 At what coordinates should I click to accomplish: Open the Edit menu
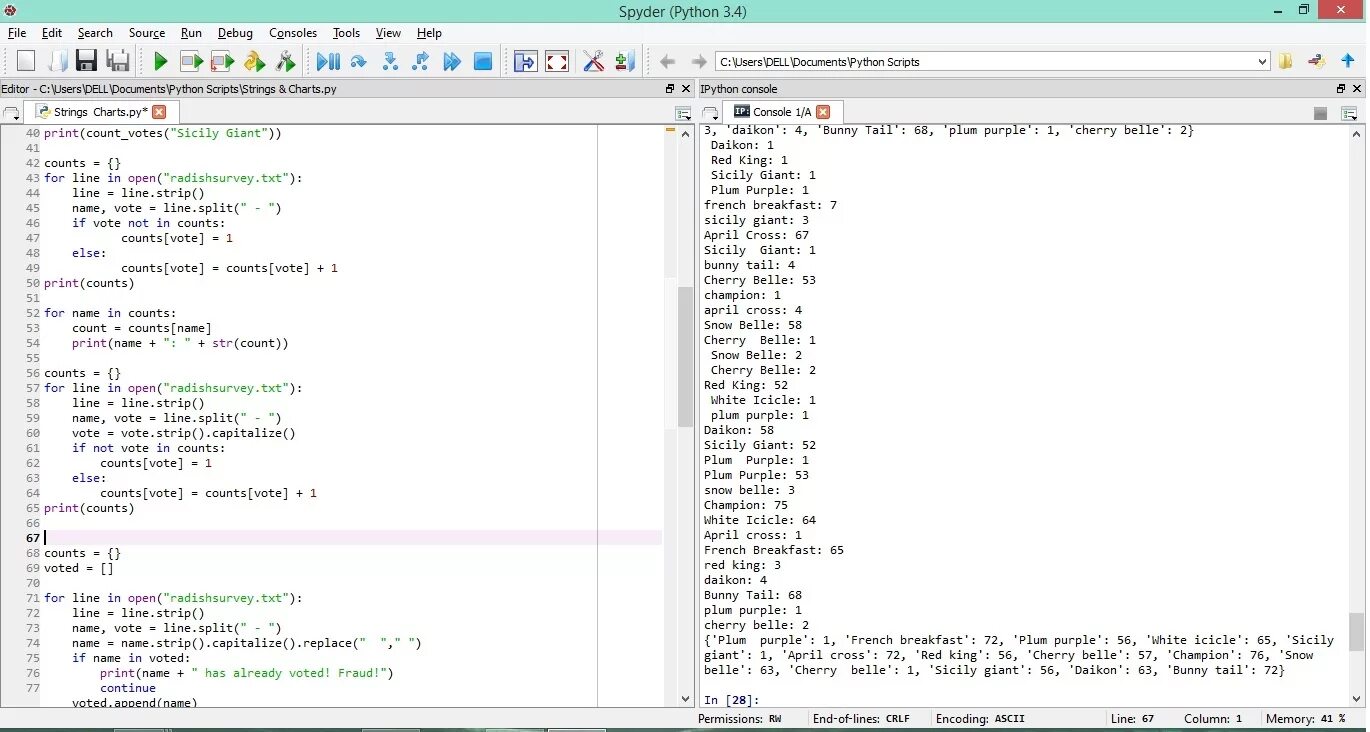[x=52, y=33]
